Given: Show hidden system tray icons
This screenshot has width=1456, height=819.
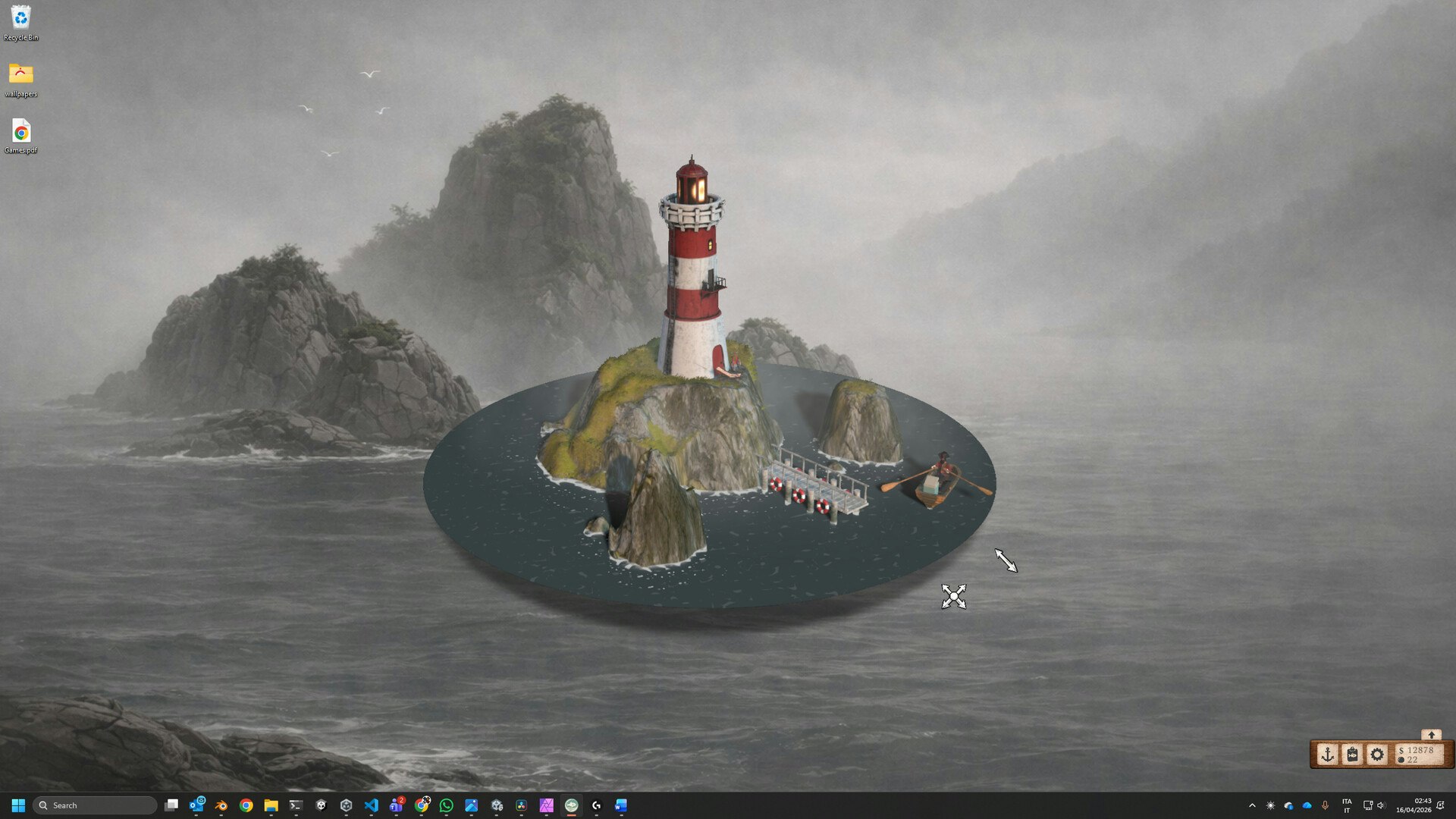Looking at the screenshot, I should coord(1252,805).
